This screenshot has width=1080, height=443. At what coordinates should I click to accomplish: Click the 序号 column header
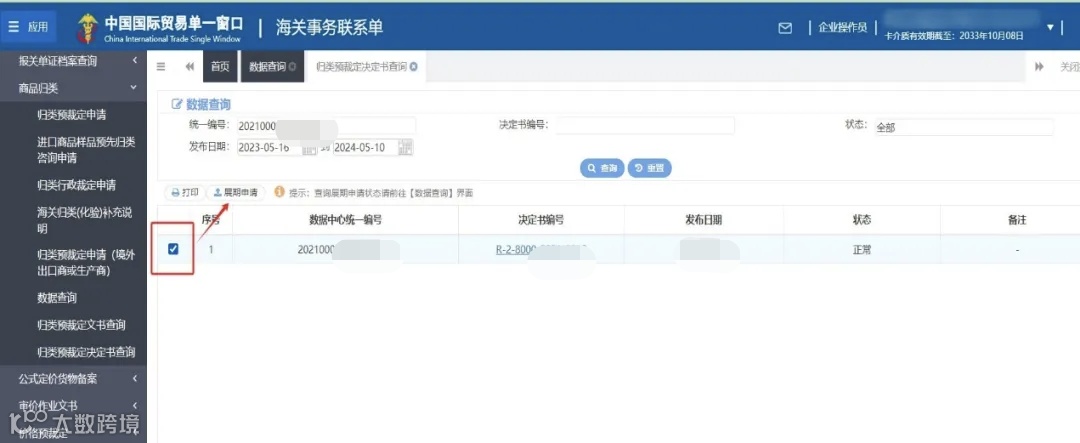(x=211, y=220)
